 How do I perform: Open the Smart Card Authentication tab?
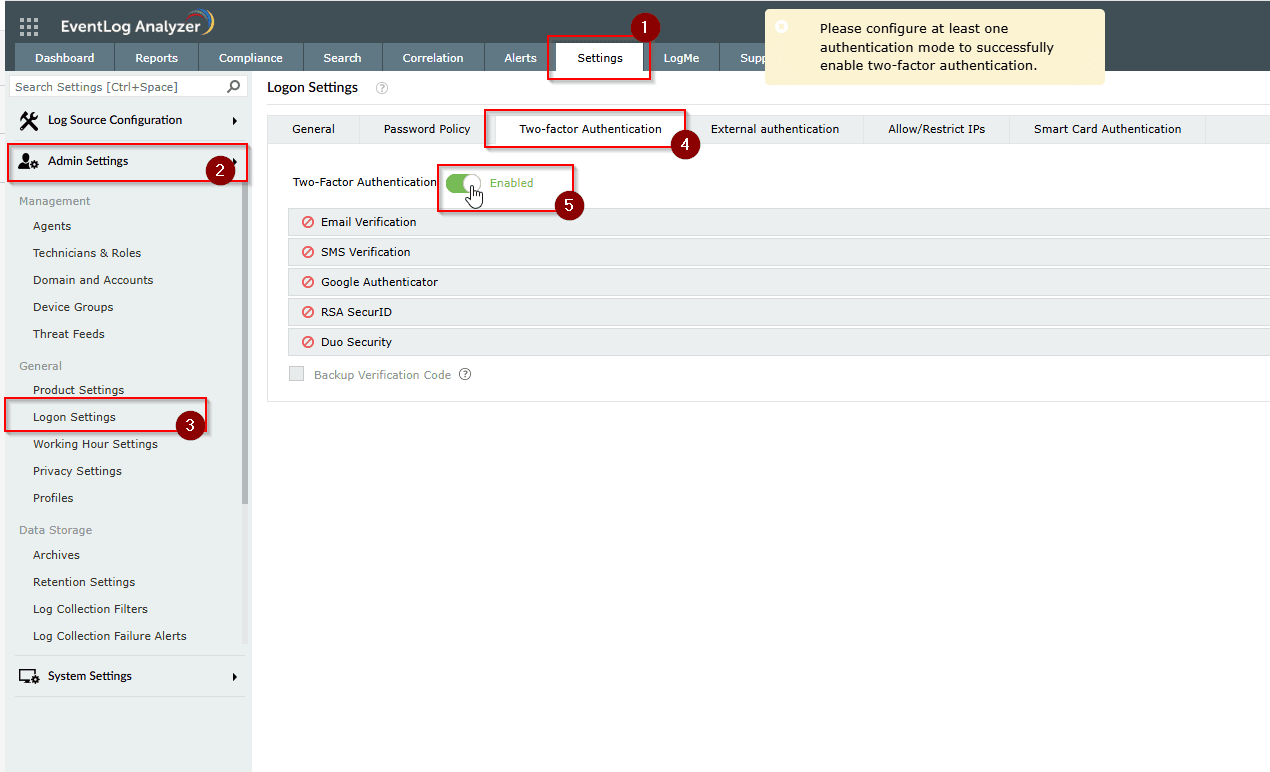(x=1108, y=129)
